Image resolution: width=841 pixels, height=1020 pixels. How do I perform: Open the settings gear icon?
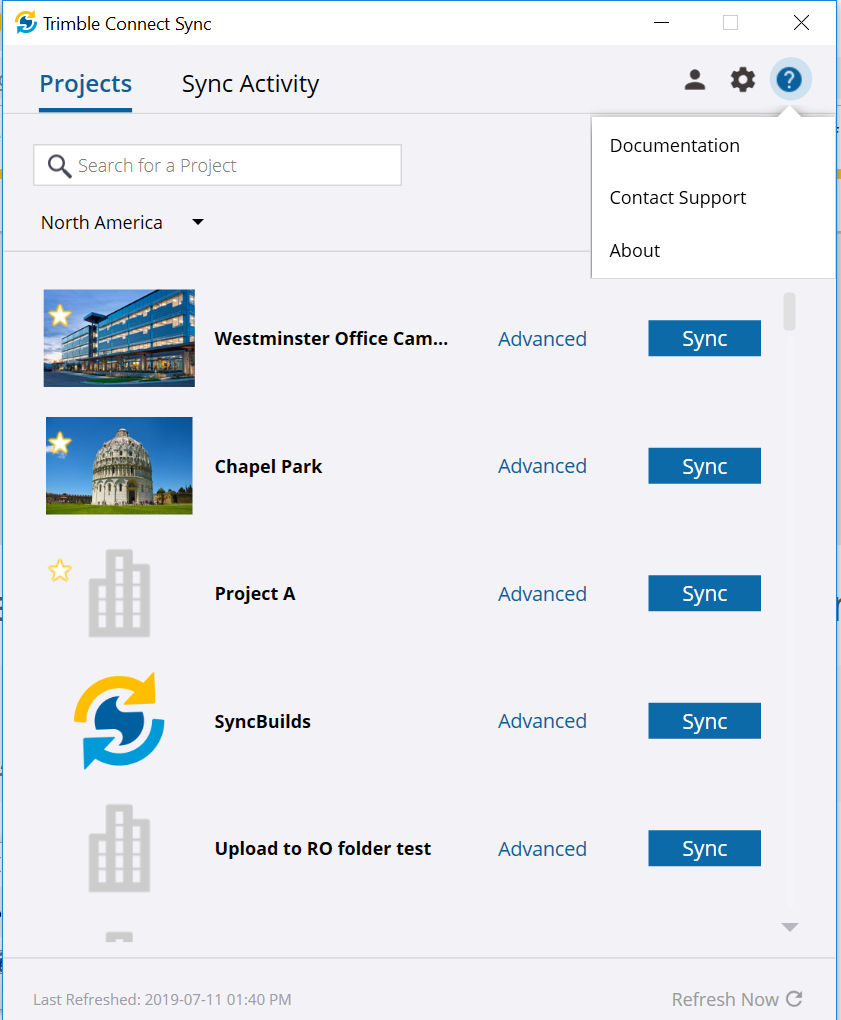pos(742,79)
